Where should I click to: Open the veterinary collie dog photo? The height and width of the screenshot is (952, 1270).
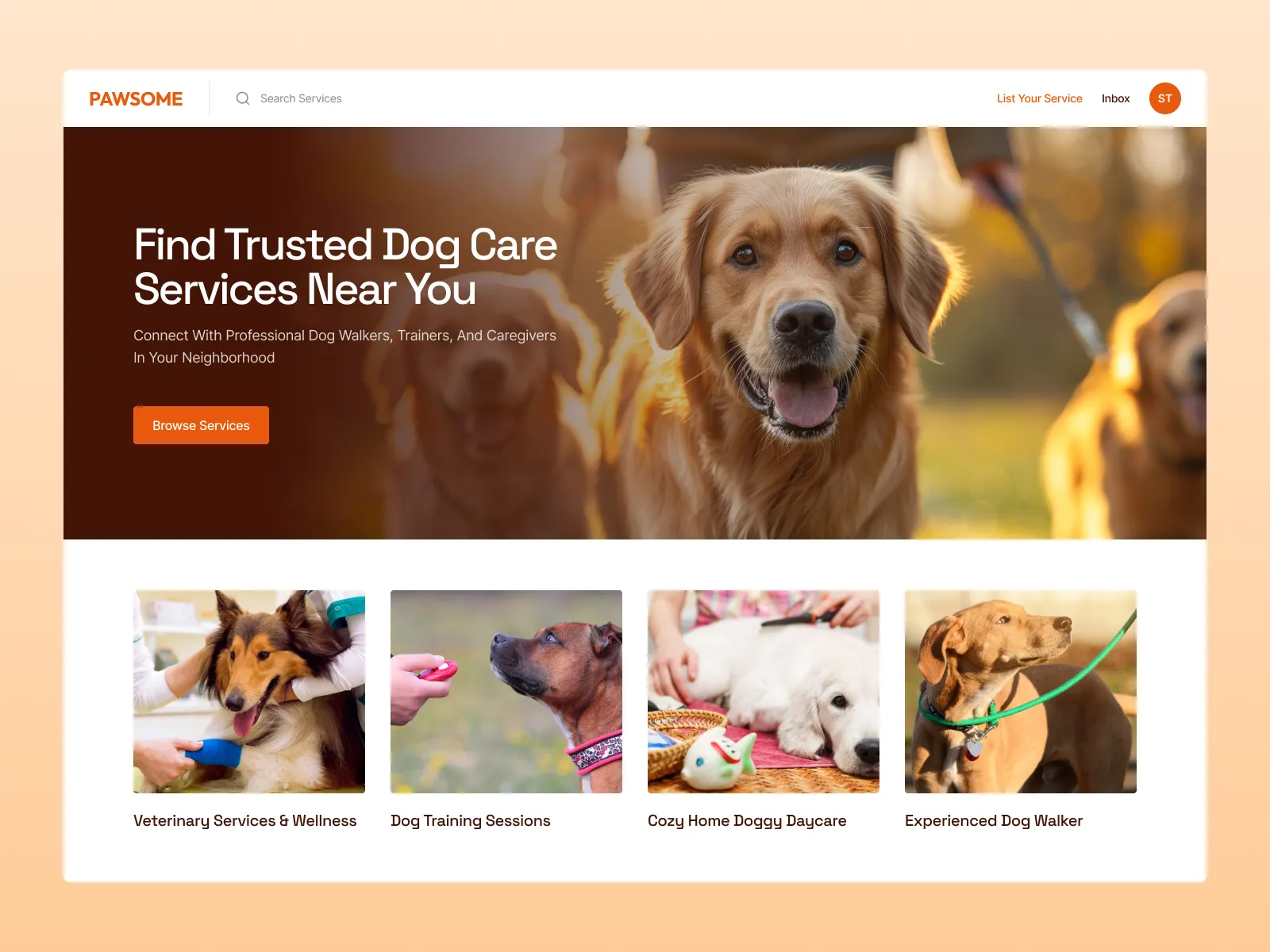point(249,692)
